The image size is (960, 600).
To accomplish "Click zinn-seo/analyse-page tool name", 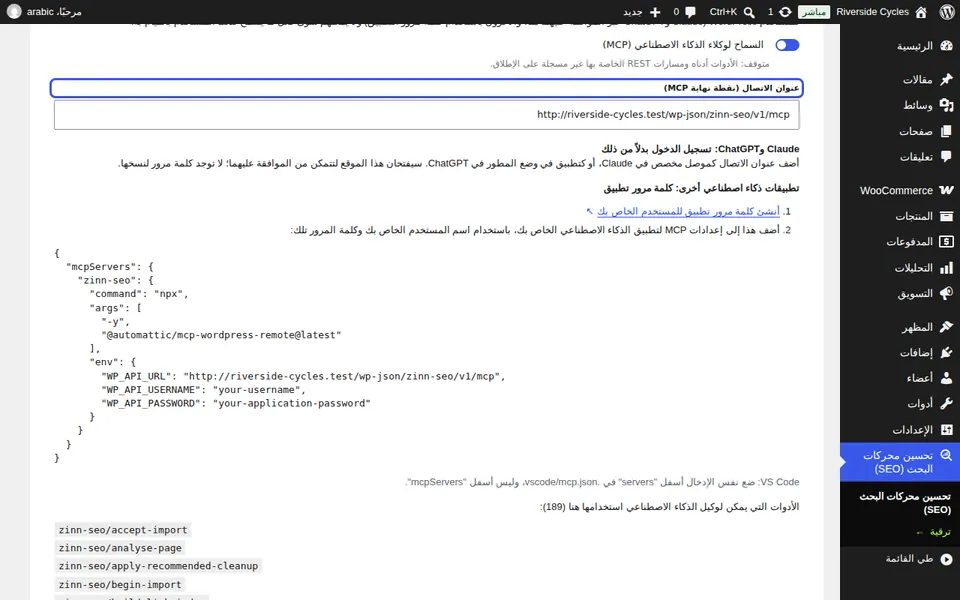I will (x=120, y=548).
